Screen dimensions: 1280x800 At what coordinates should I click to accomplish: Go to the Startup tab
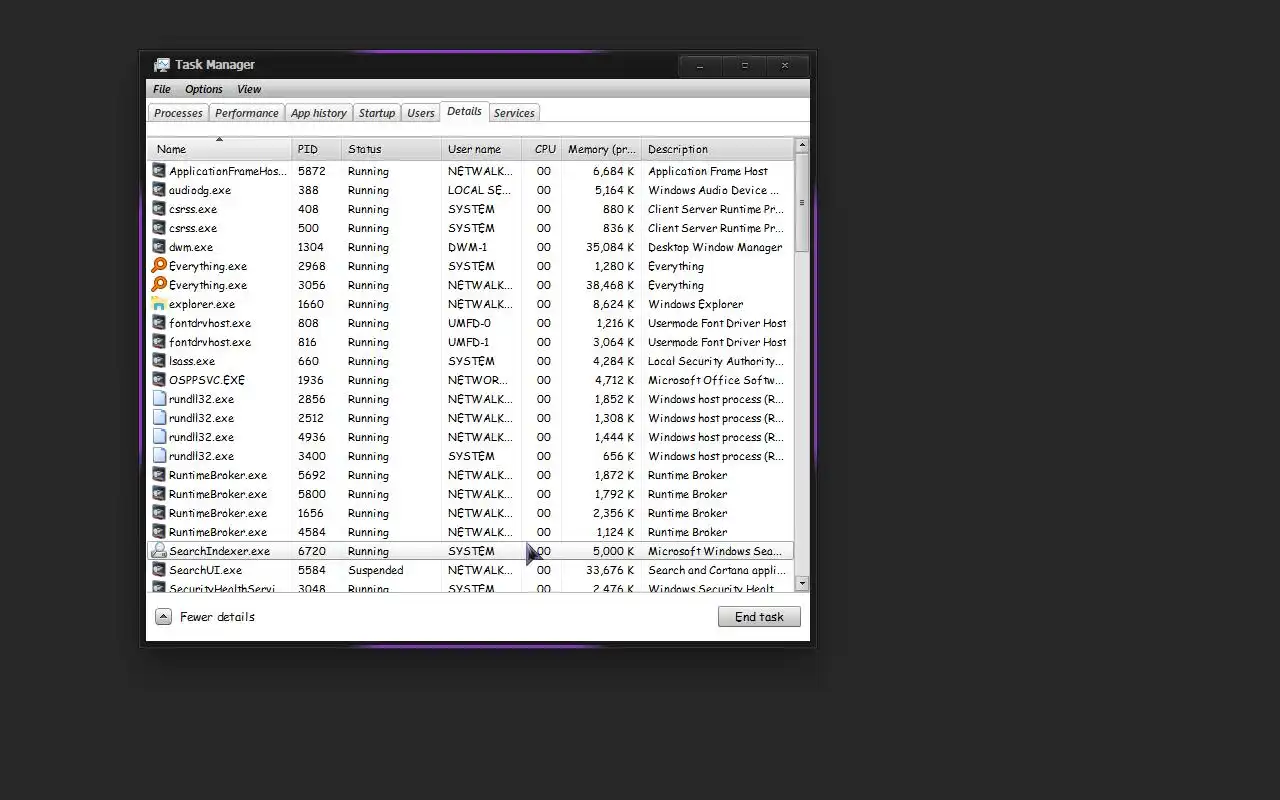[377, 113]
